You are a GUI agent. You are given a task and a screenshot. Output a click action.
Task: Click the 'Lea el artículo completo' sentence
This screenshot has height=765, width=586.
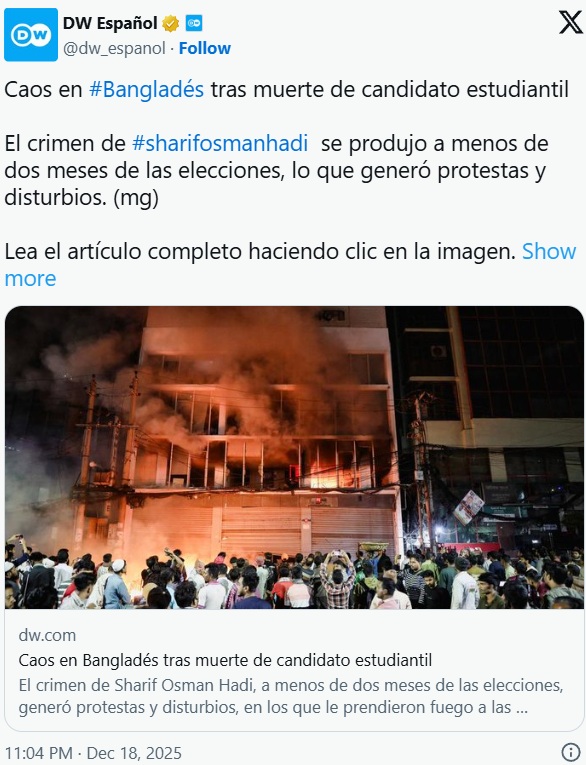coord(261,252)
